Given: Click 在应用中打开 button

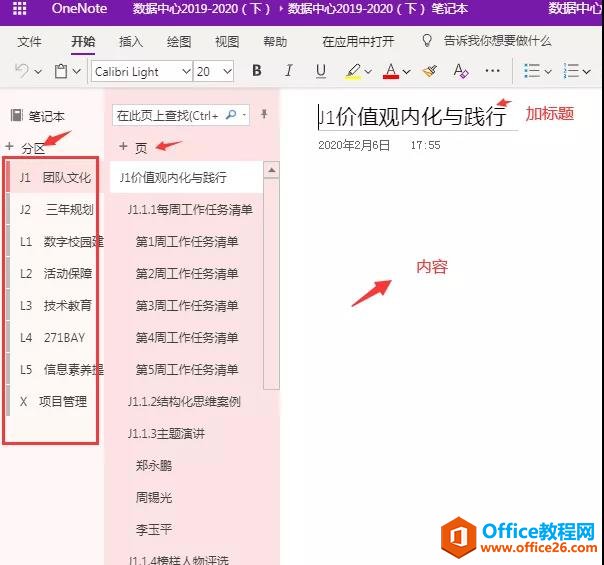Looking at the screenshot, I should point(358,41).
